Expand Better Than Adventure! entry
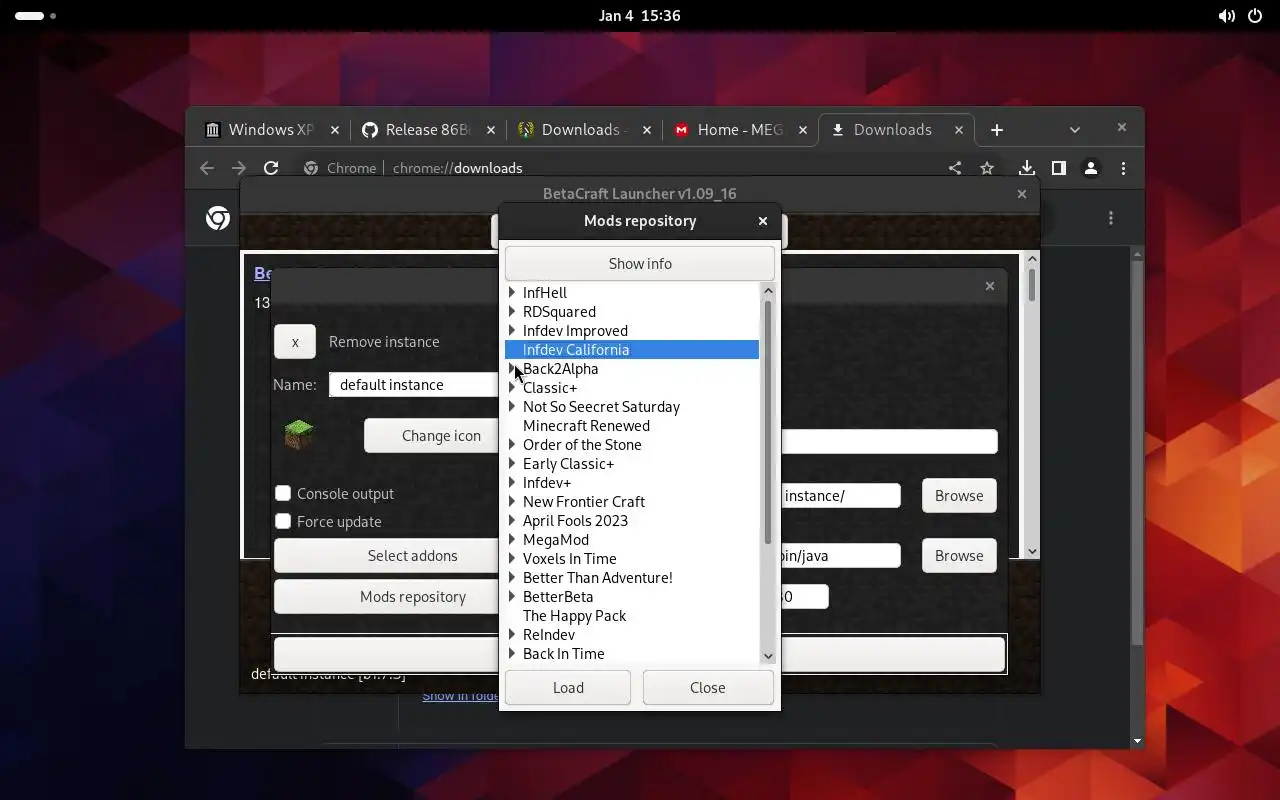 [x=512, y=578]
